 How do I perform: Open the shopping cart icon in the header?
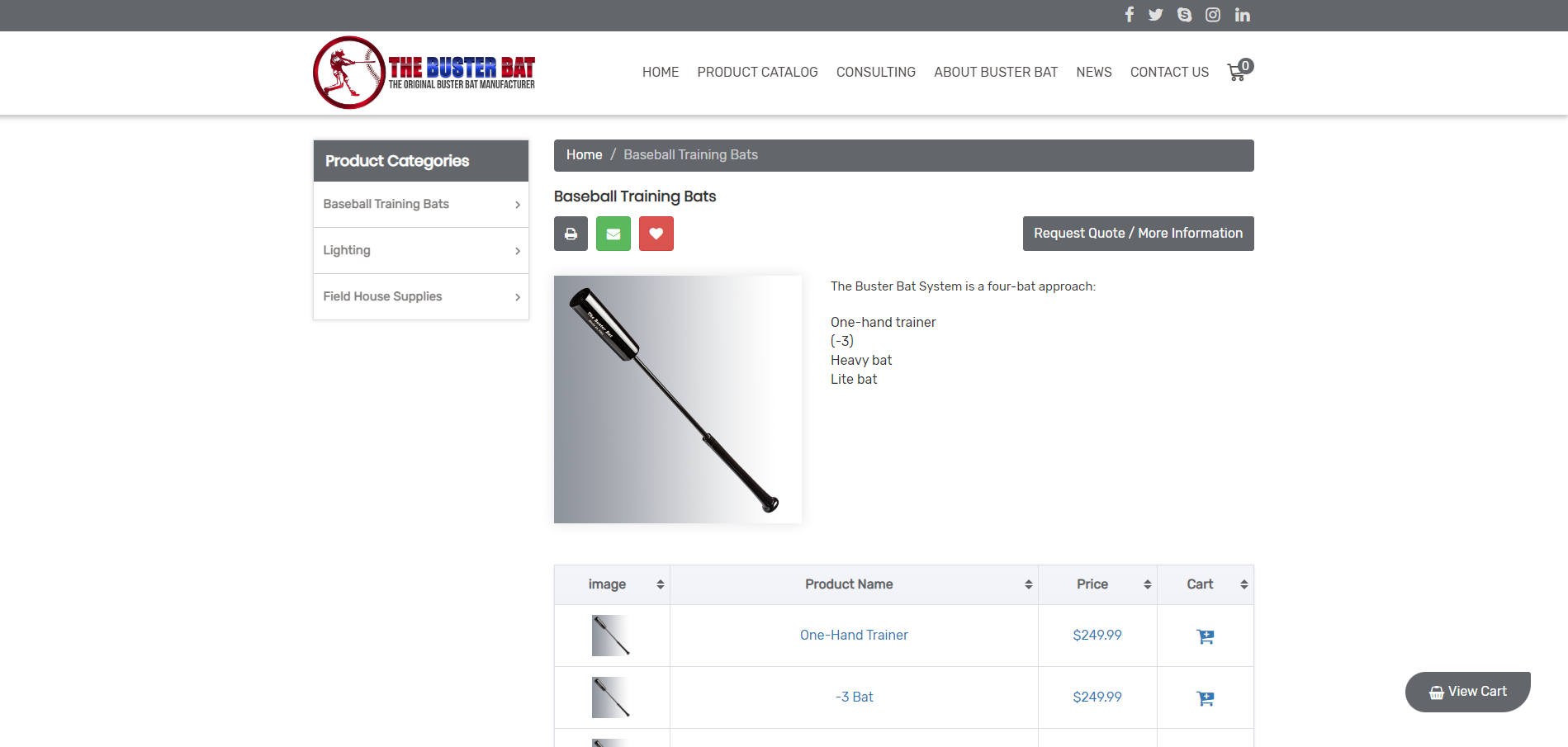point(1236,73)
